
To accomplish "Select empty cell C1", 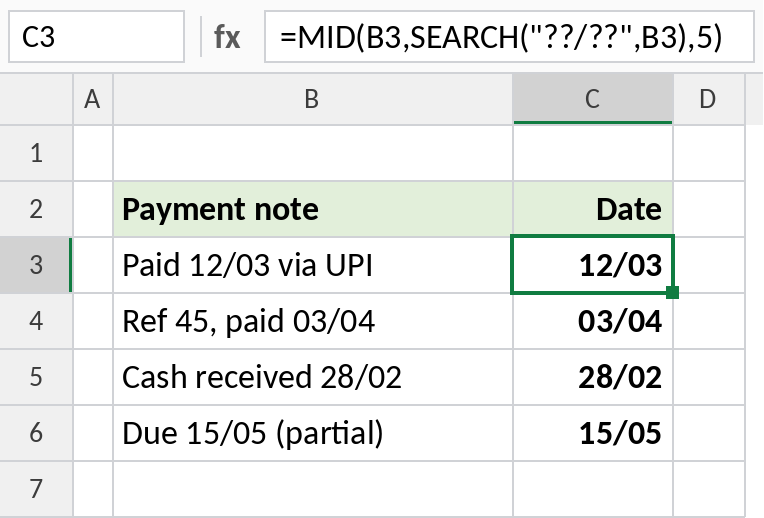I will pyautogui.click(x=593, y=153).
